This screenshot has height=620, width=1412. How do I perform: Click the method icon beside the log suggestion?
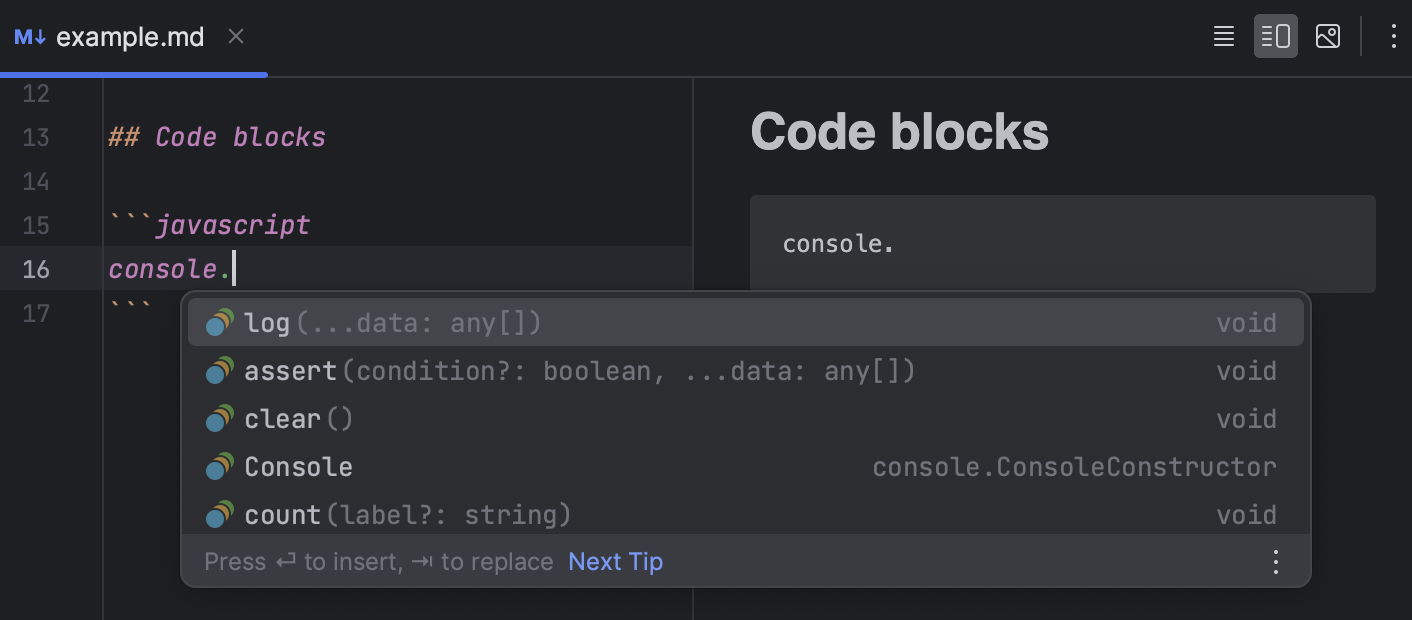pyautogui.click(x=219, y=322)
